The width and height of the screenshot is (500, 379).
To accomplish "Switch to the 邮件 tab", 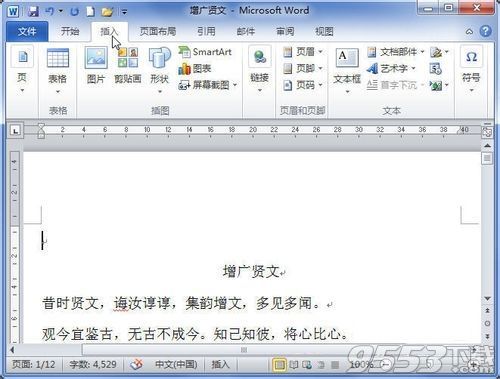I will (x=246, y=32).
